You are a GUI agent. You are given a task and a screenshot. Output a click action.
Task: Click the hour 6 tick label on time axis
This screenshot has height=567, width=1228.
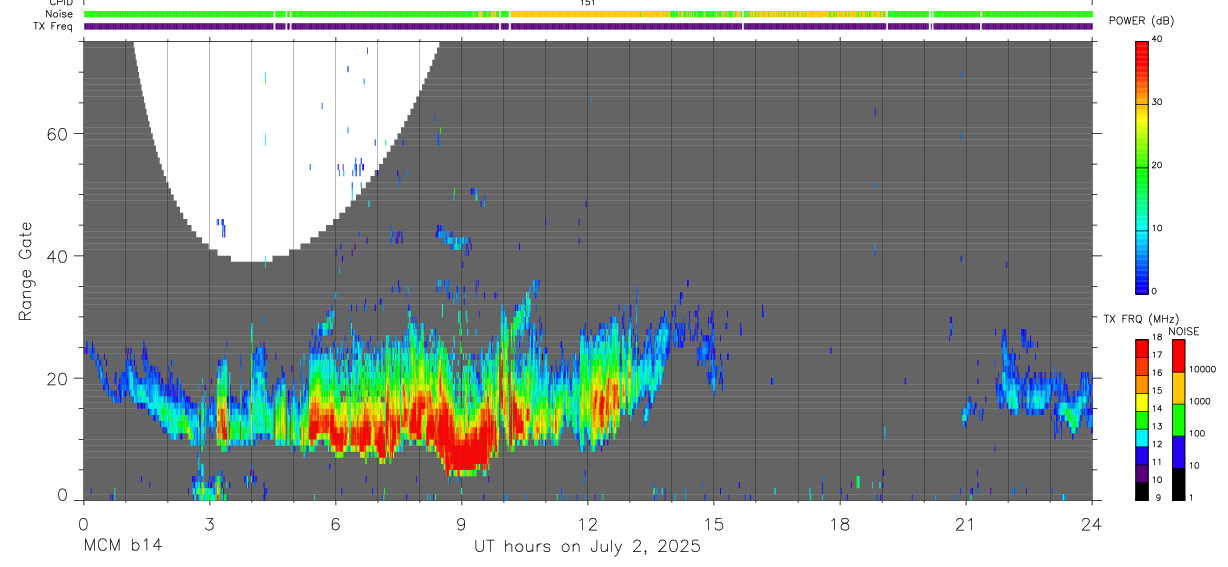[x=335, y=524]
